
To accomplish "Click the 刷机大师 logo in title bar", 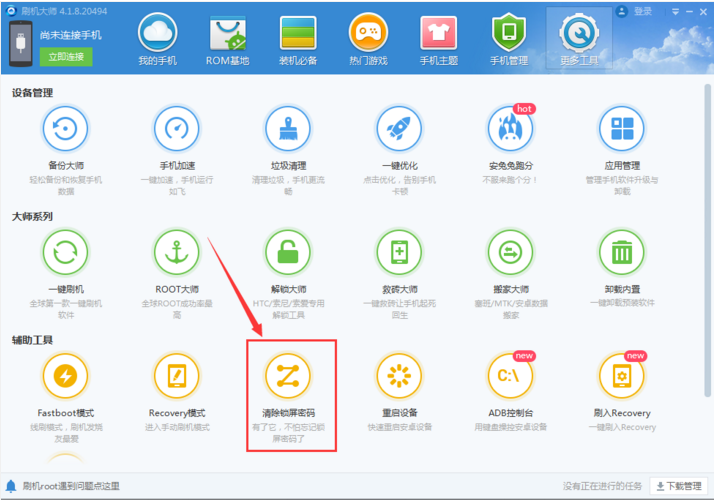I will pyautogui.click(x=11, y=11).
